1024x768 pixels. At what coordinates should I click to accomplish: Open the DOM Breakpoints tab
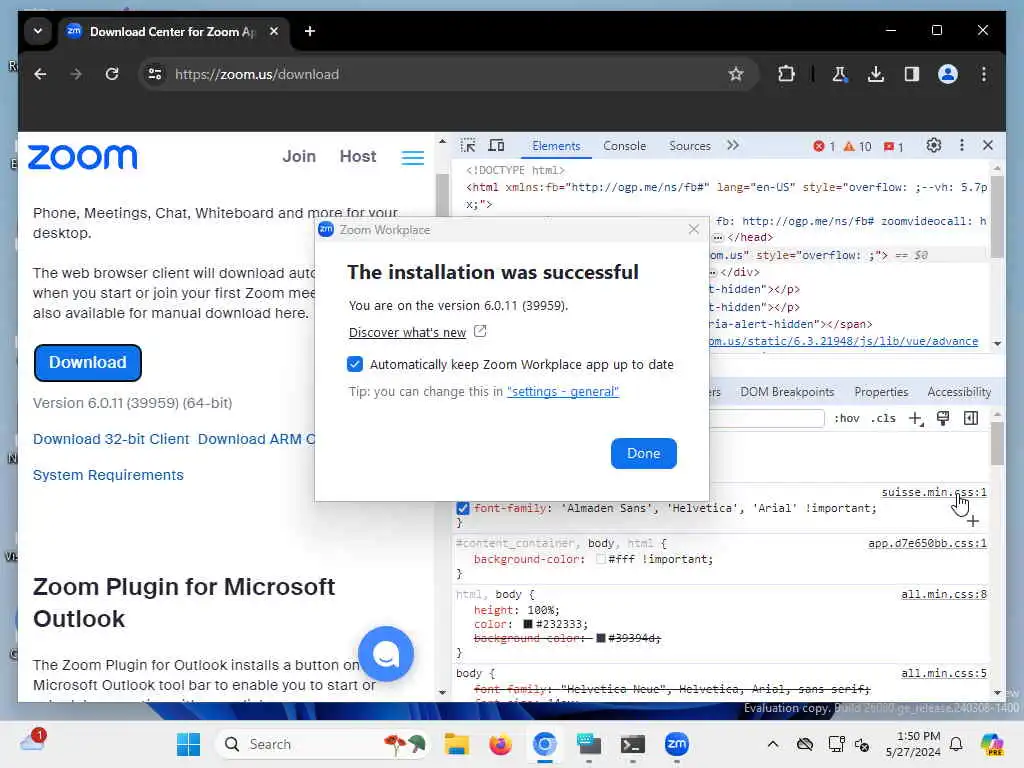tap(787, 392)
